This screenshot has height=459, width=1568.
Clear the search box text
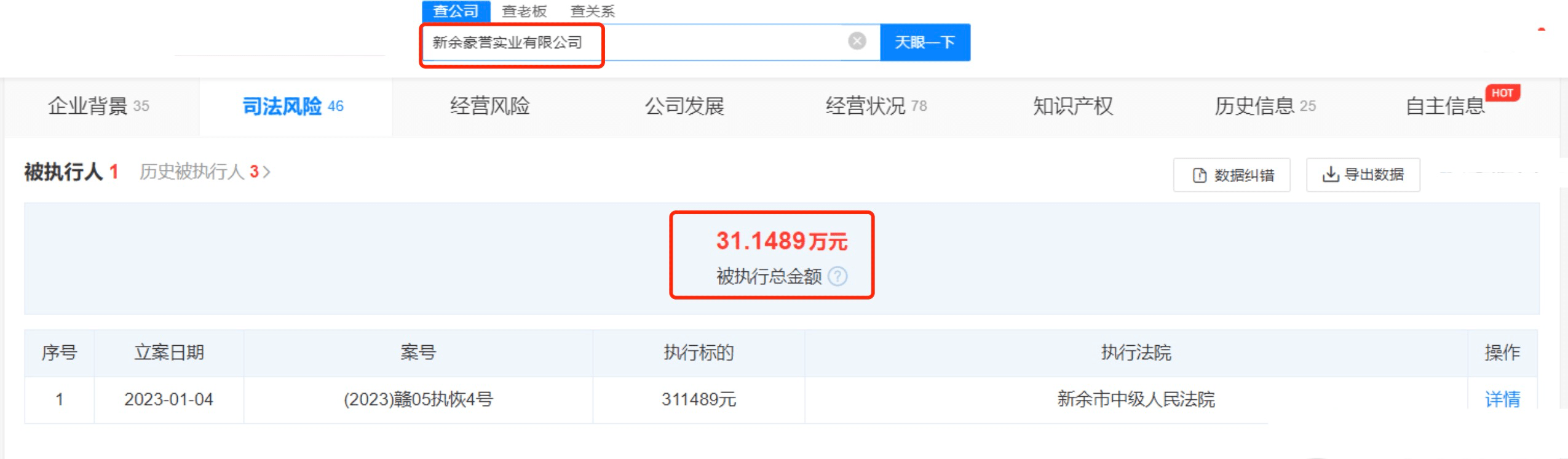click(x=857, y=41)
